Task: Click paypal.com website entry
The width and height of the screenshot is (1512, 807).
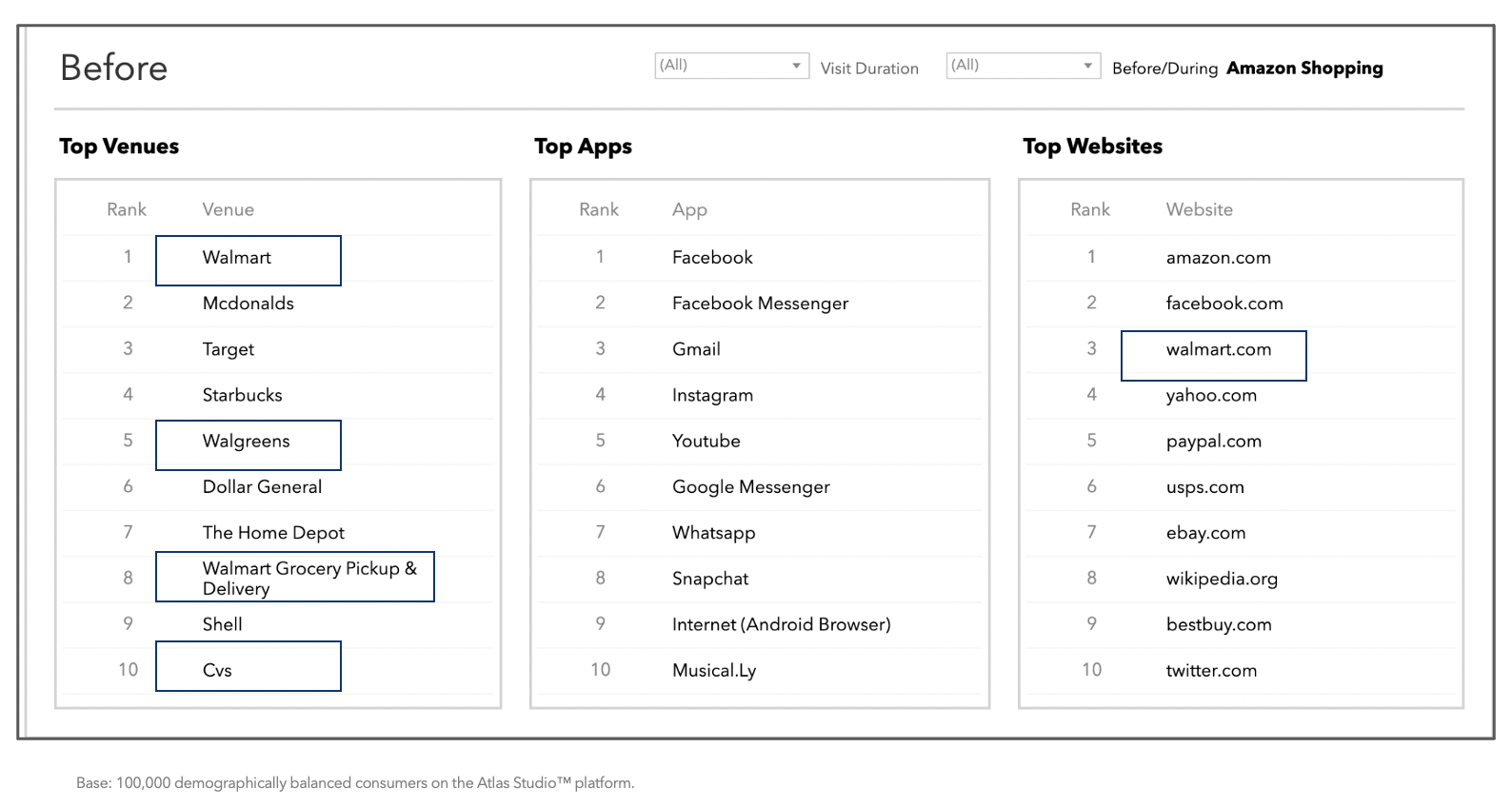Action: pyautogui.click(x=1213, y=442)
